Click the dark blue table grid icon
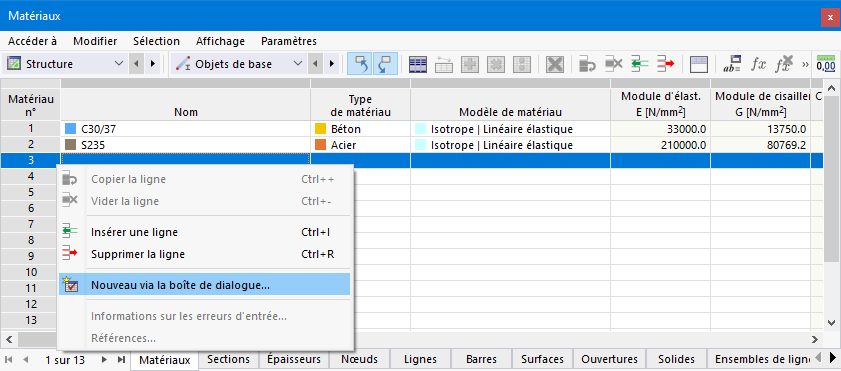This screenshot has height=371, width=841. tap(418, 64)
